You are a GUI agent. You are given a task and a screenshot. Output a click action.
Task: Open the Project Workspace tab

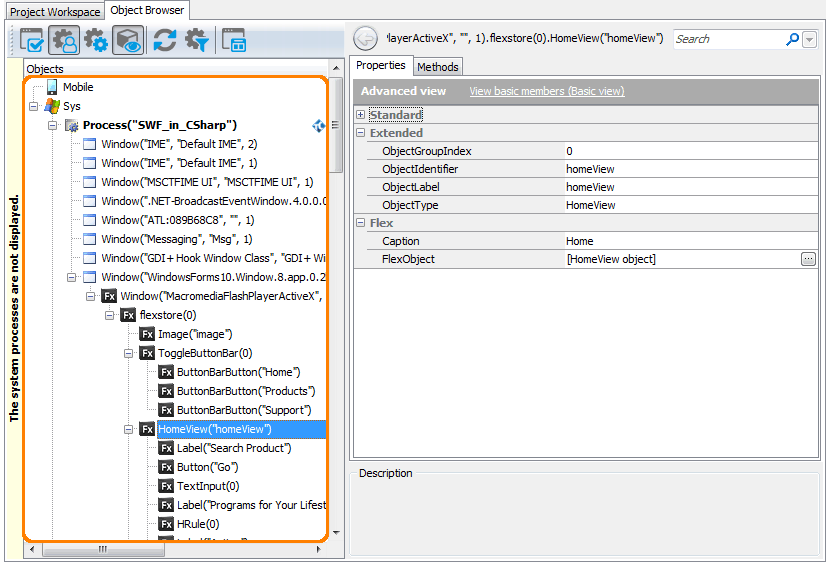pos(55,12)
